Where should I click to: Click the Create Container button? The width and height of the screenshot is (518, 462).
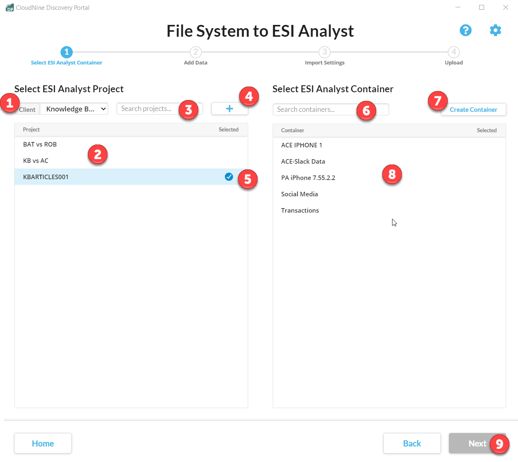[473, 109]
